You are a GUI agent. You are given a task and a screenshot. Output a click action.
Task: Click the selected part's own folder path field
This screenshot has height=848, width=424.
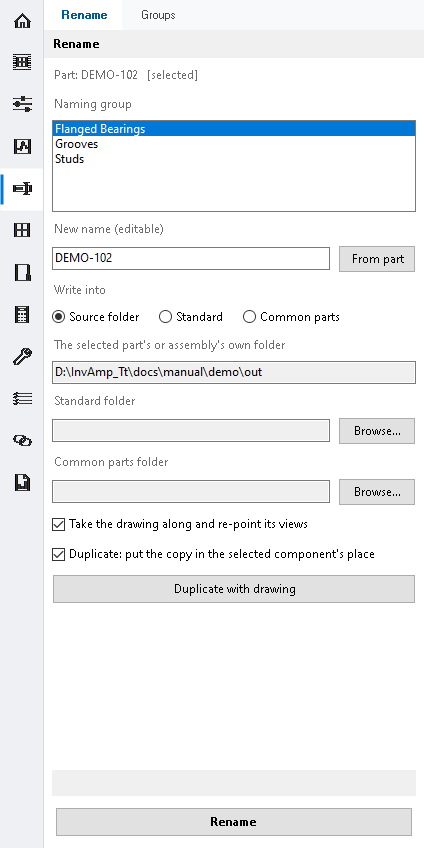[x=234, y=373]
